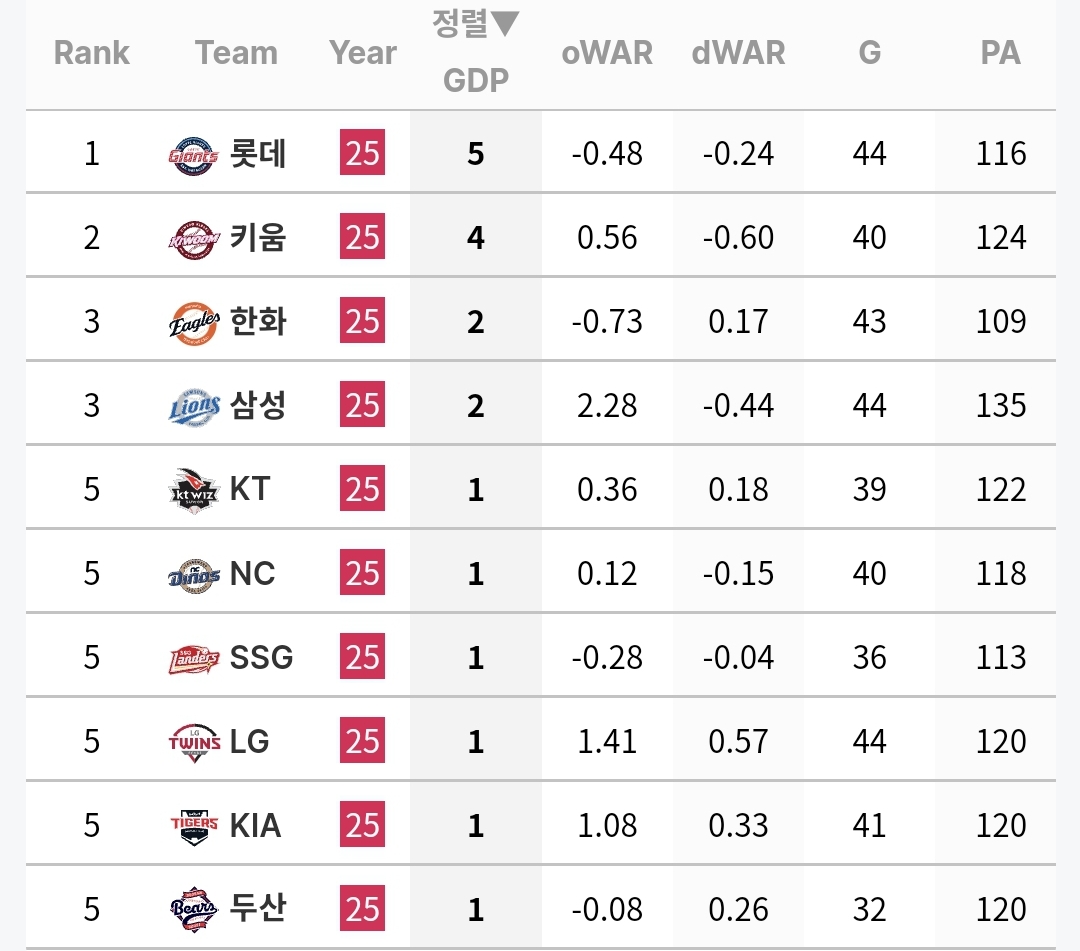The width and height of the screenshot is (1080, 951).
Task: Select the Hanwha Eagles logo
Action: pos(194,322)
